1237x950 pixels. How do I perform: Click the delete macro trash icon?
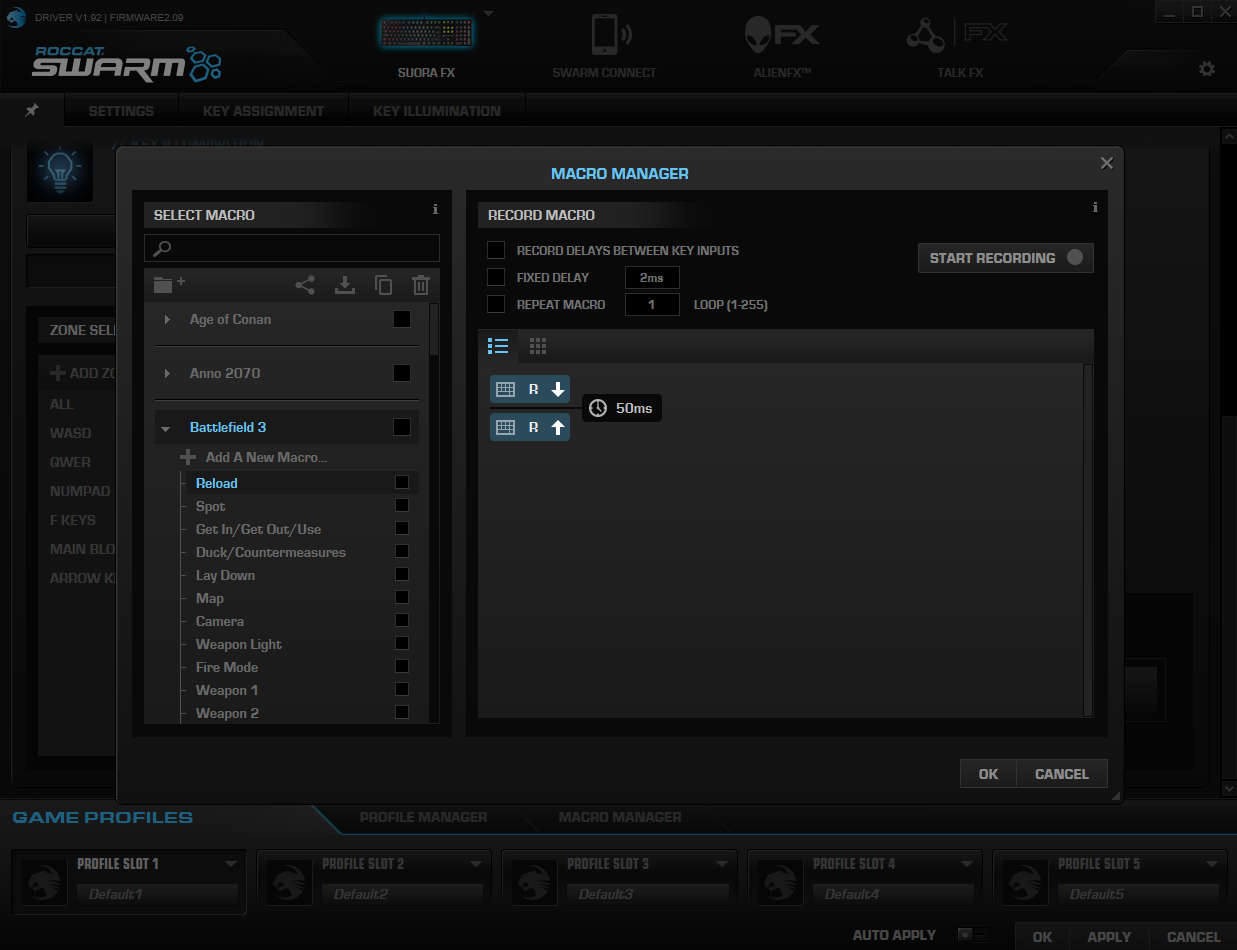pos(421,285)
